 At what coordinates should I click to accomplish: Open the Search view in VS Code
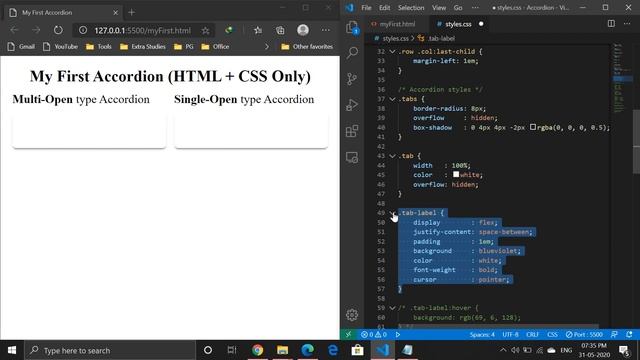[x=352, y=52]
